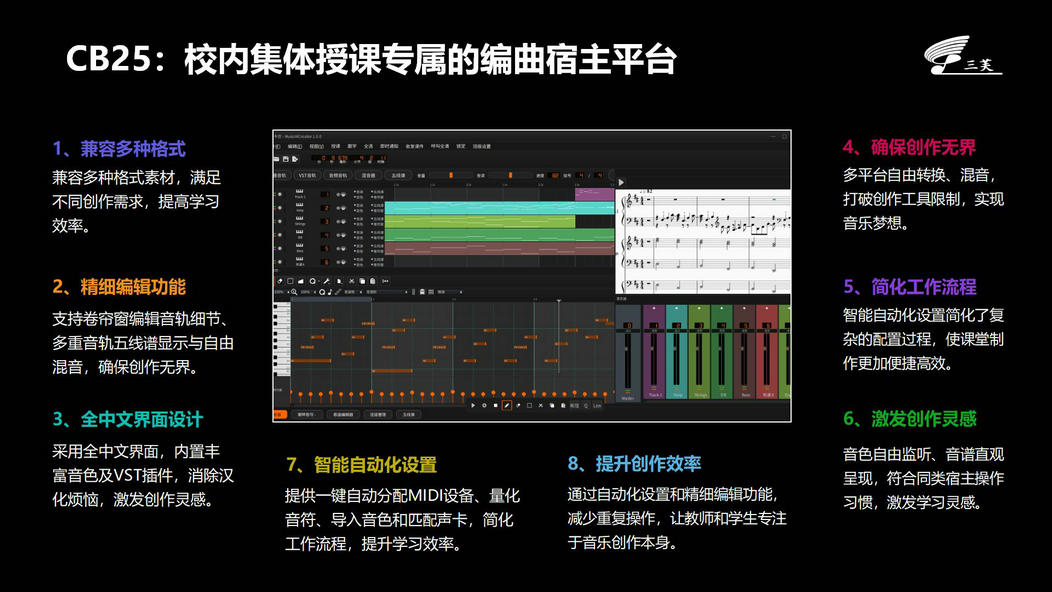Toggle the dot atop red mixer strip
The width and height of the screenshot is (1052, 592).
tap(766, 308)
